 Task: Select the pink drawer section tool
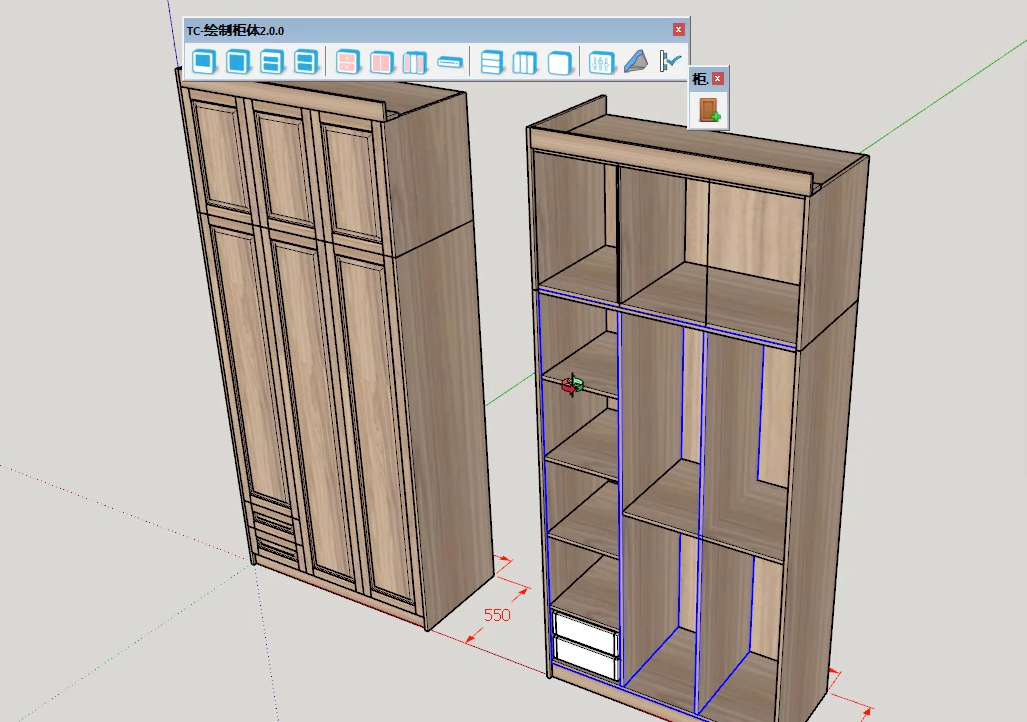tap(347, 61)
